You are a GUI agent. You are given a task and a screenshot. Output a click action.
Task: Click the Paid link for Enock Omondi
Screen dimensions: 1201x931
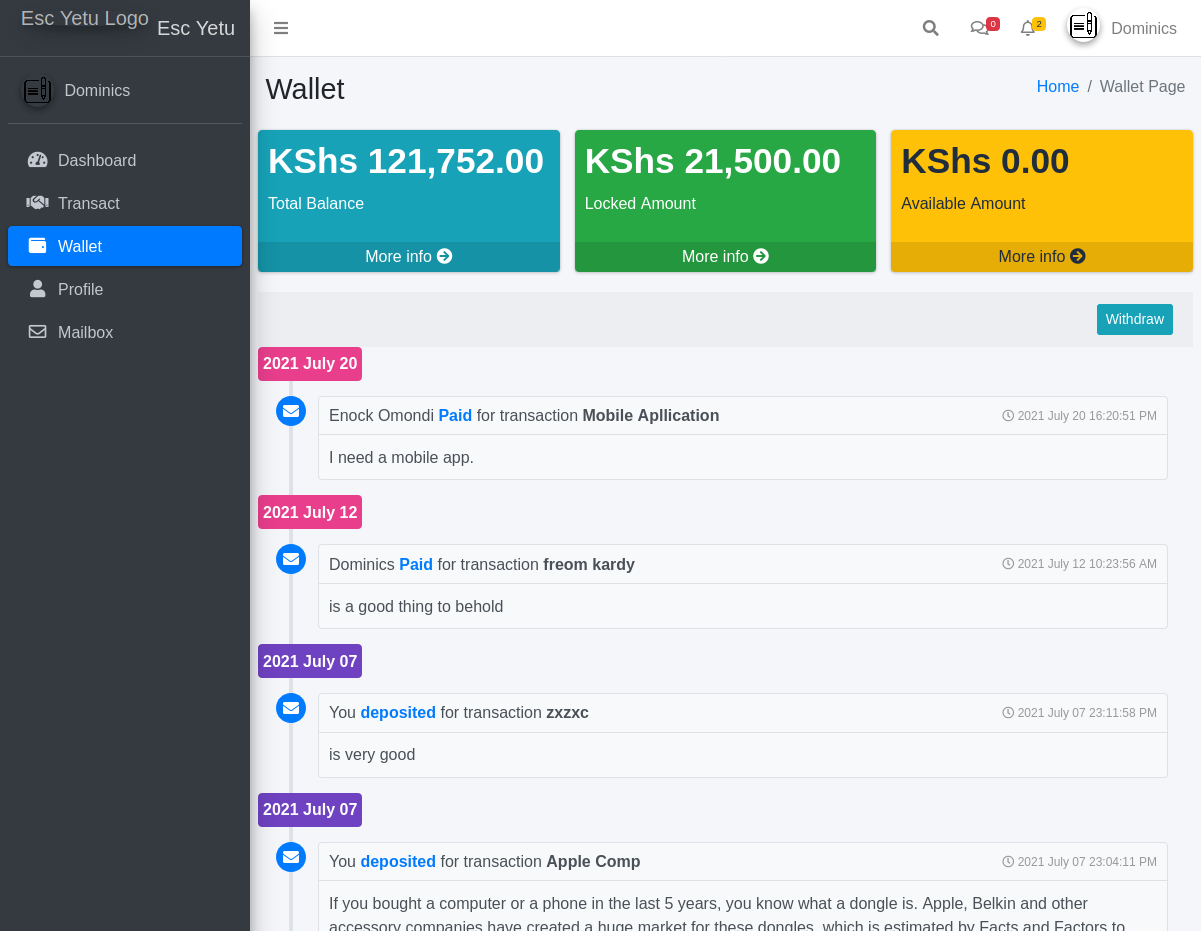click(x=455, y=415)
